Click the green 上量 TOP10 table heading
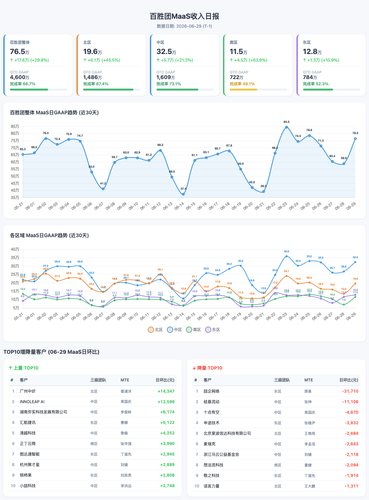Image resolution: width=369 pixels, height=500 pixels. [24, 368]
